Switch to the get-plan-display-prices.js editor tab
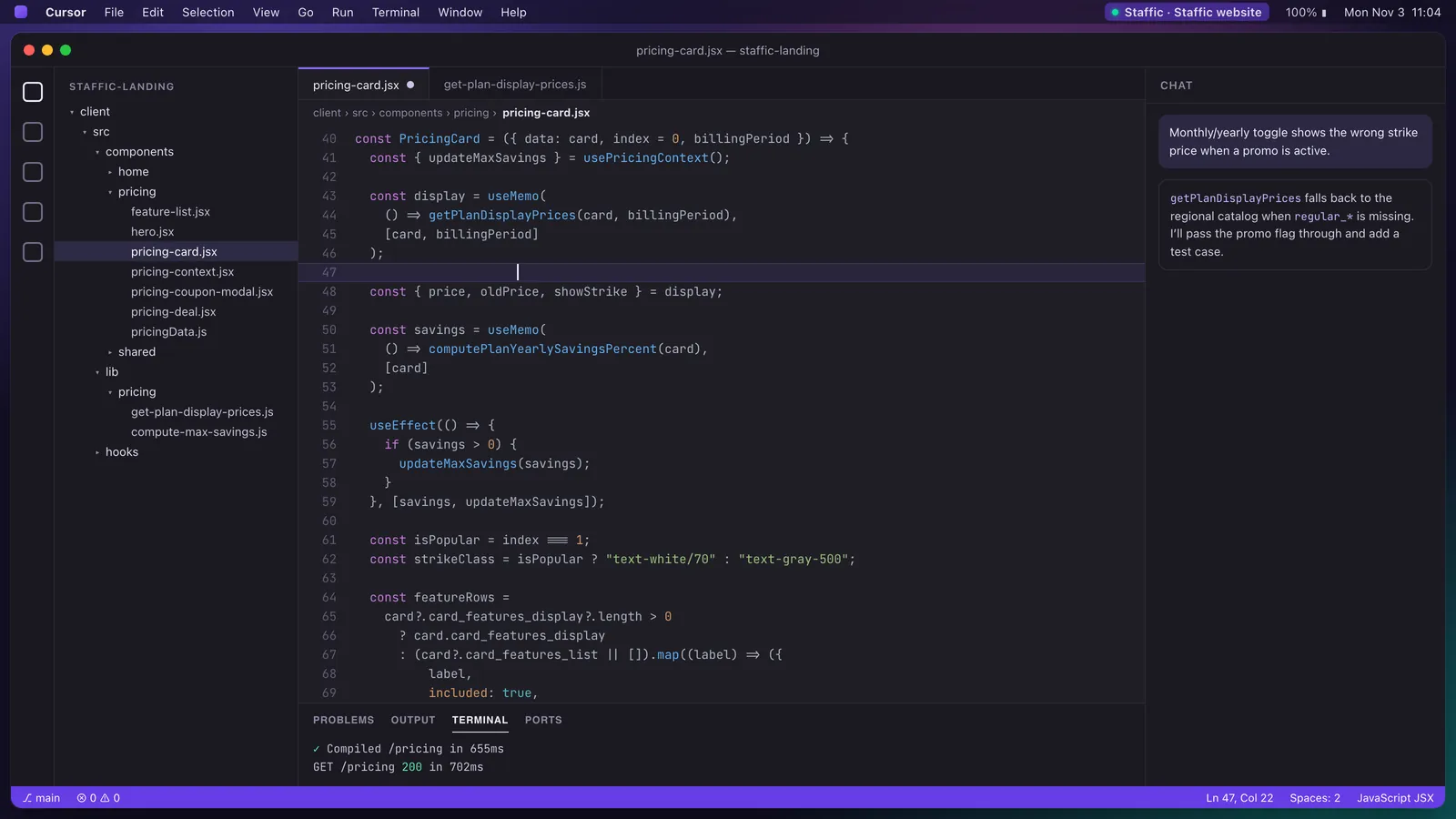 click(515, 85)
